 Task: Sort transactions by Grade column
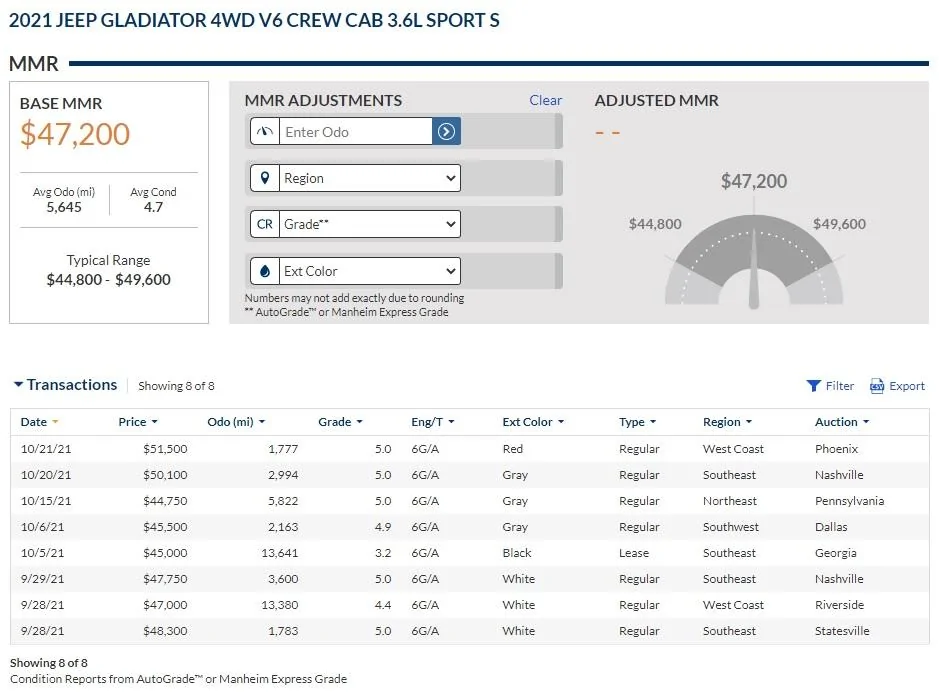pyautogui.click(x=340, y=422)
